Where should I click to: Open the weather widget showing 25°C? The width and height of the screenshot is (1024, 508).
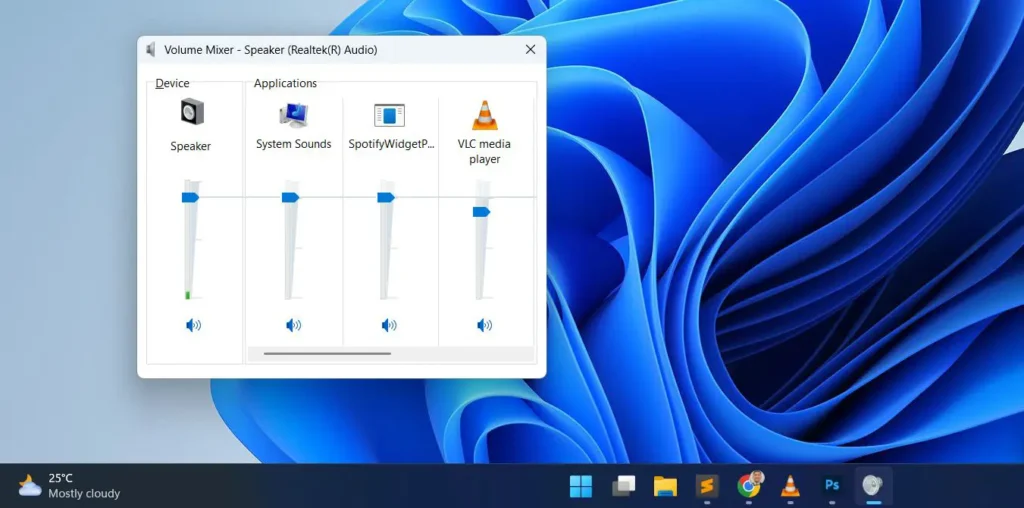tap(69, 486)
